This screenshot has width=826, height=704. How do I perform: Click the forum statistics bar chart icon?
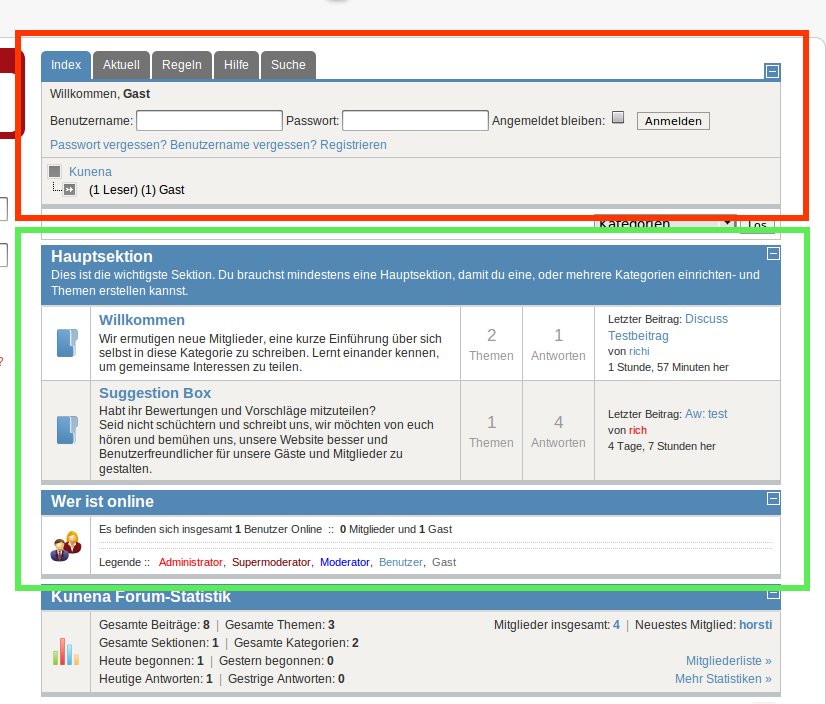pyautogui.click(x=66, y=652)
